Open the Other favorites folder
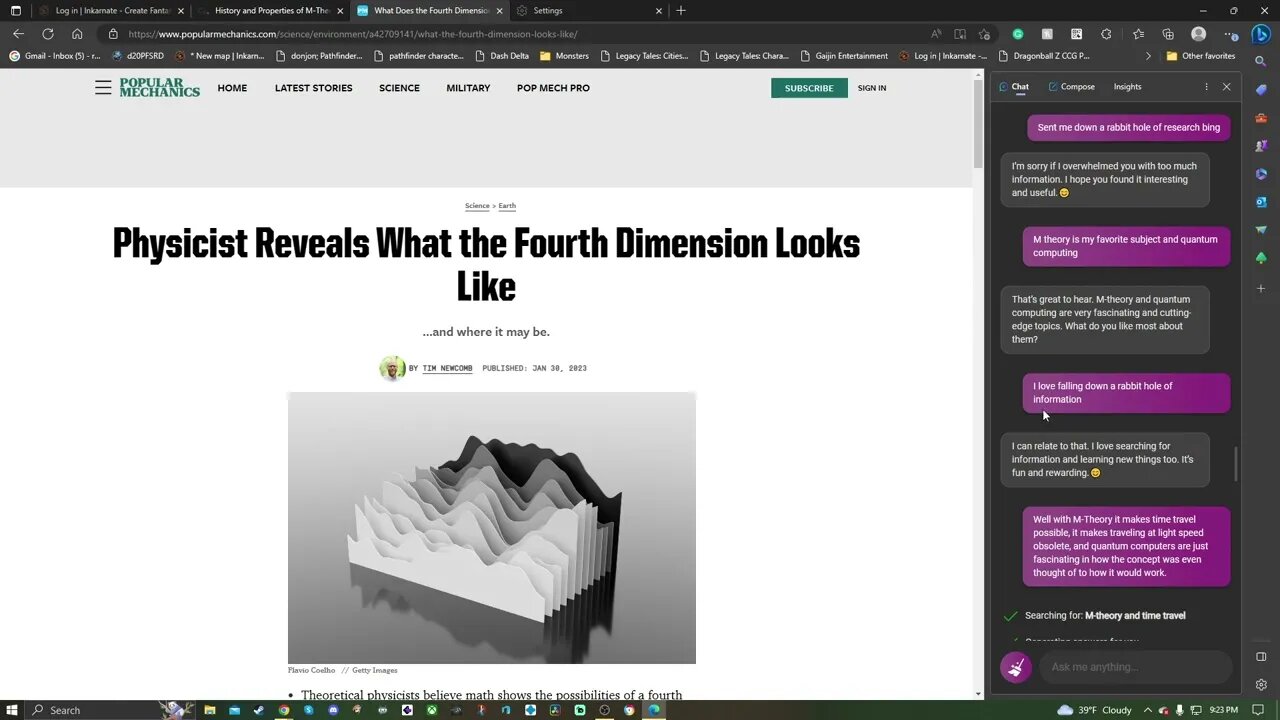 point(1201,56)
